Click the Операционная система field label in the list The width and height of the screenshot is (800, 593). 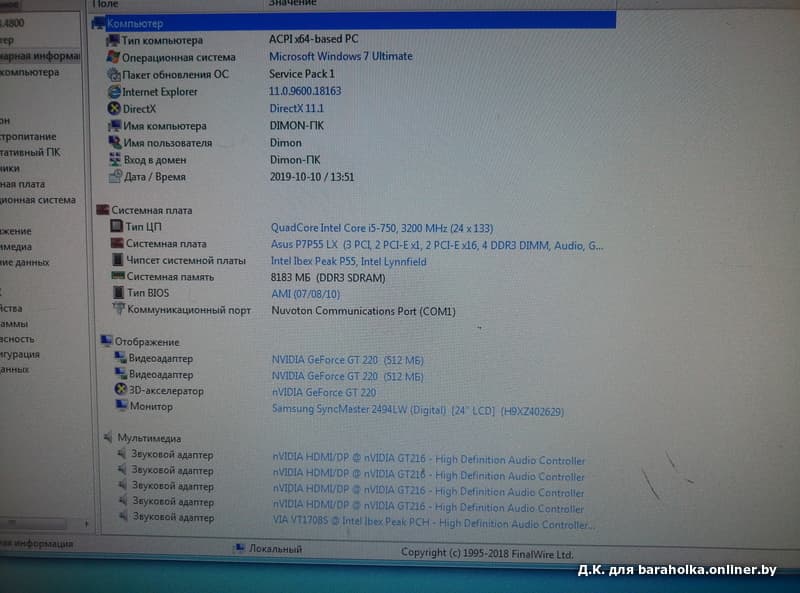(179, 57)
